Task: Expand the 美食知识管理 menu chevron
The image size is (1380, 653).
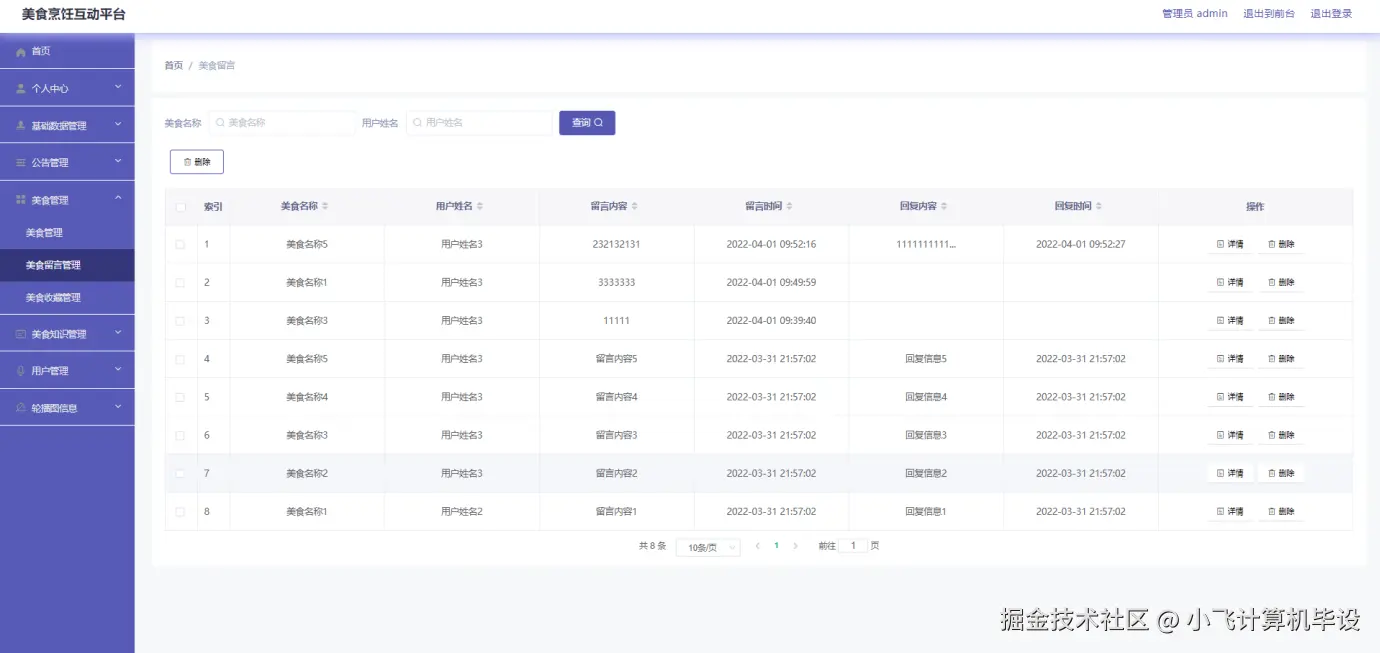Action: (x=118, y=332)
